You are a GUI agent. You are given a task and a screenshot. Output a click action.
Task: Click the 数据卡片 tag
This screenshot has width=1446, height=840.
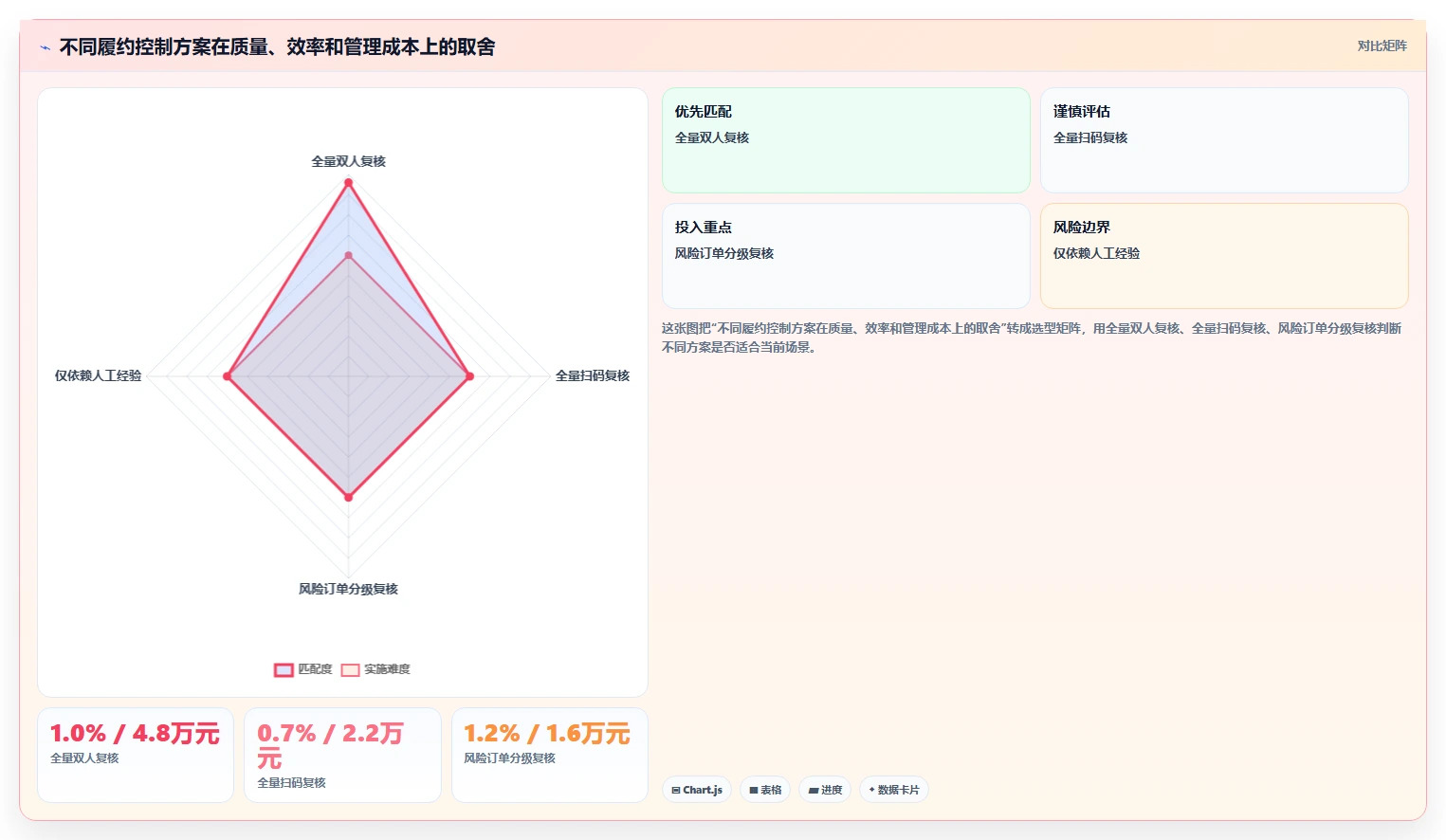894,790
